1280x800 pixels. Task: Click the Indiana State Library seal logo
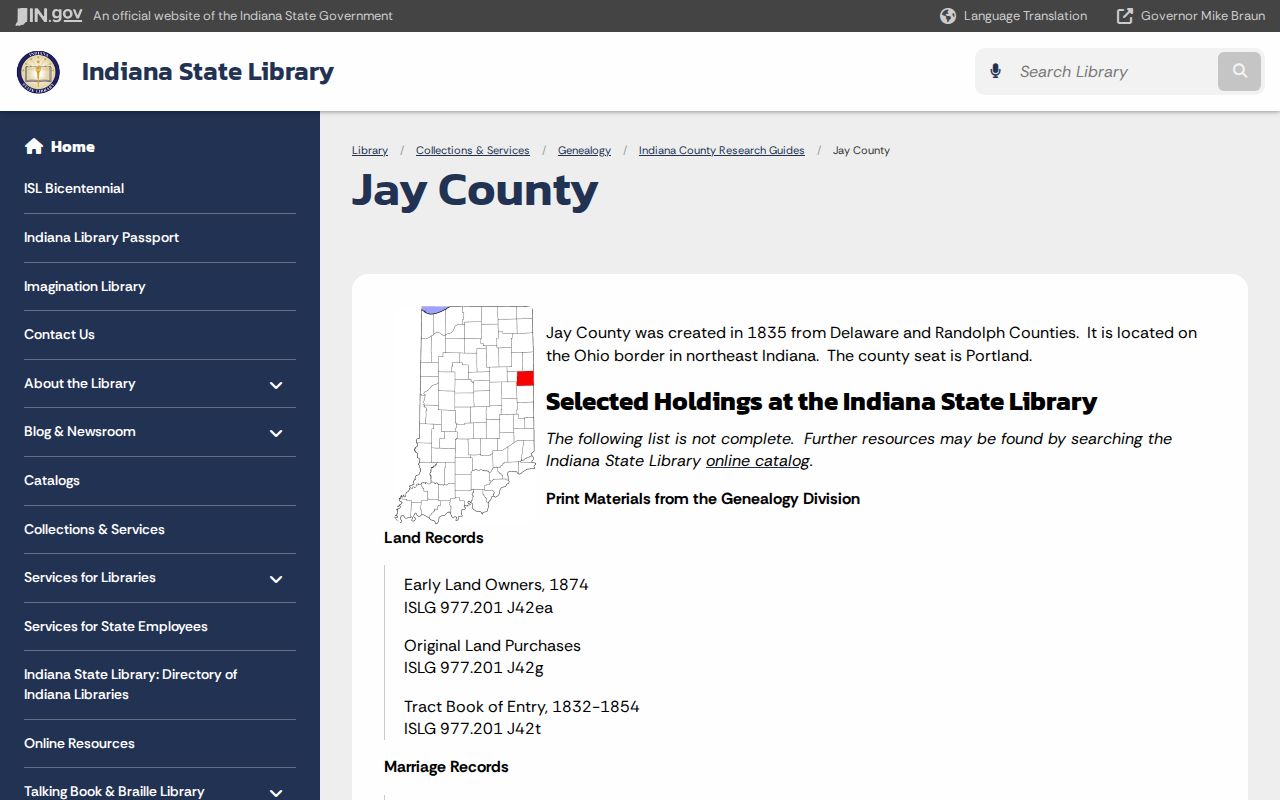point(38,72)
